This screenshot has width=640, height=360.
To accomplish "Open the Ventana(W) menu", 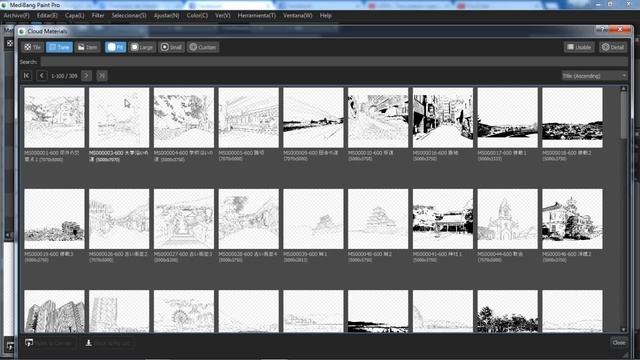I will click(298, 16).
